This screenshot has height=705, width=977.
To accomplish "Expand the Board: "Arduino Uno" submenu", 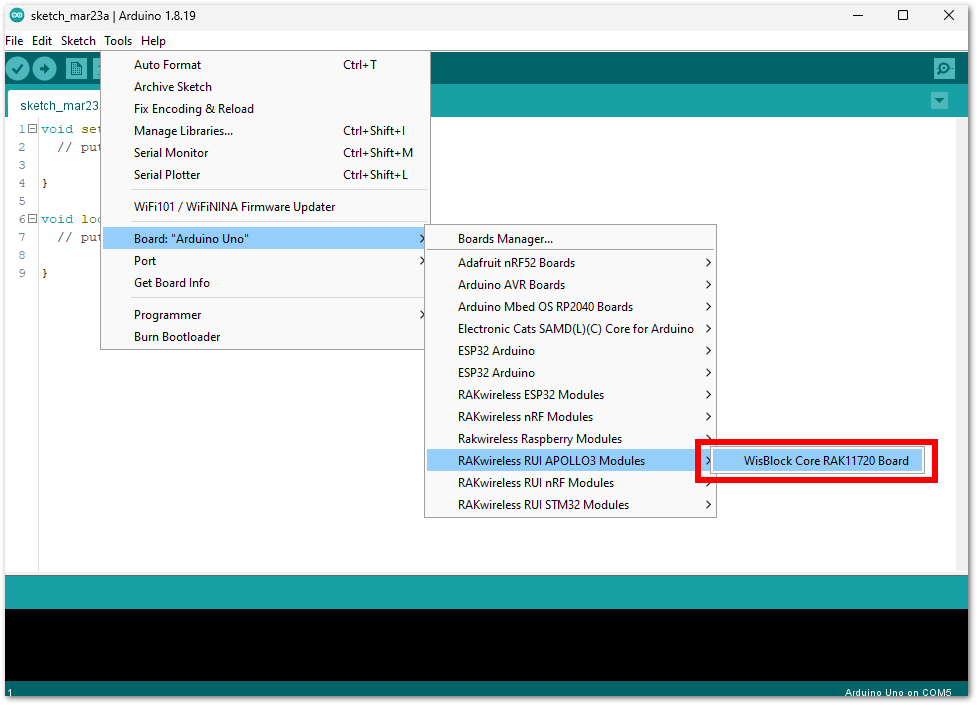I will pos(265,239).
